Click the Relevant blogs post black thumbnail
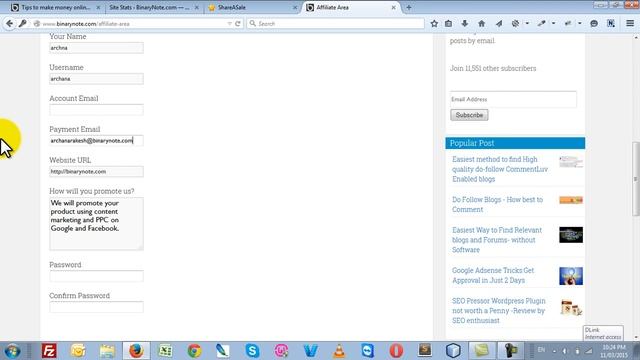The width and height of the screenshot is (640, 360). pyautogui.click(x=571, y=235)
